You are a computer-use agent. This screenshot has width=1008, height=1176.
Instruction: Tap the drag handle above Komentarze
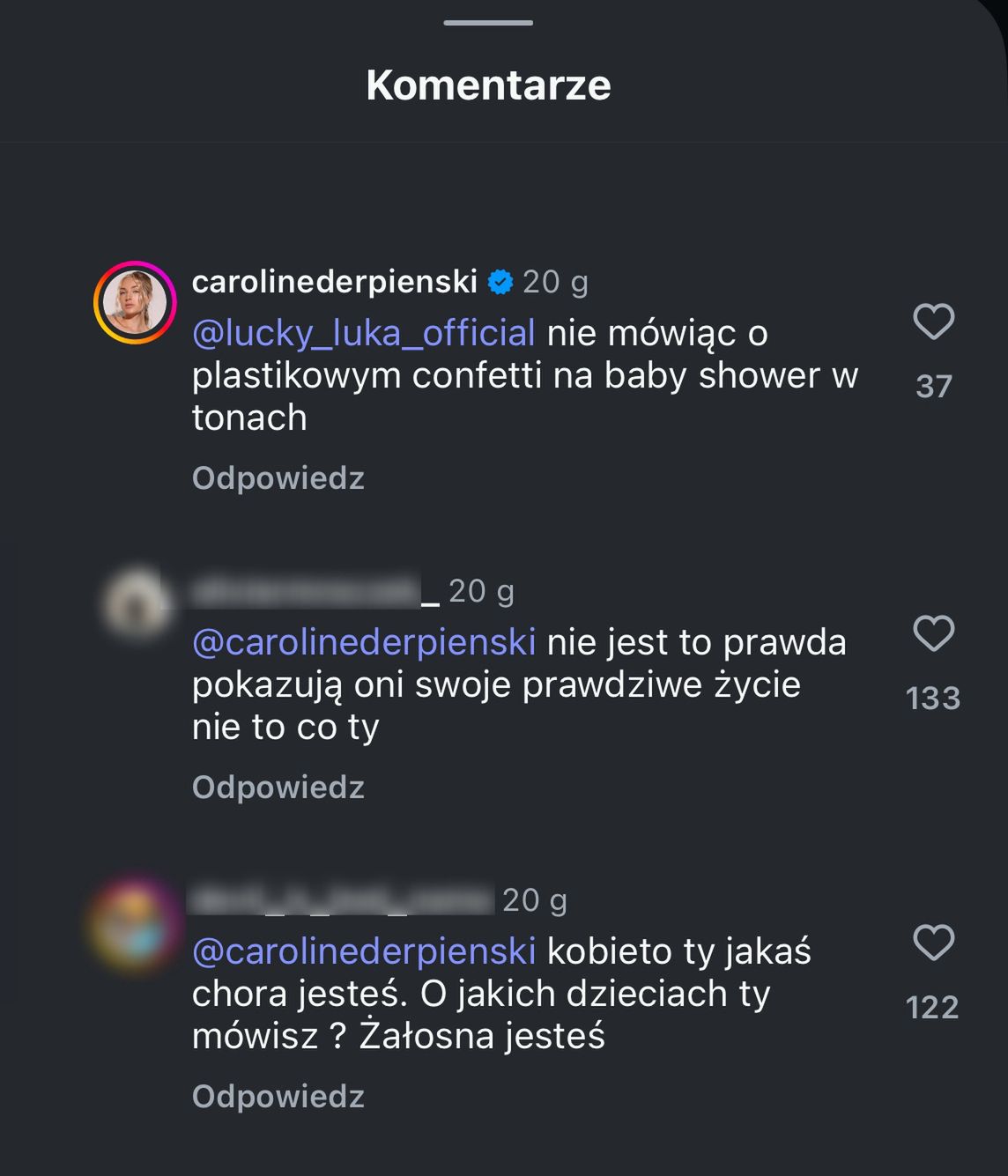(488, 23)
